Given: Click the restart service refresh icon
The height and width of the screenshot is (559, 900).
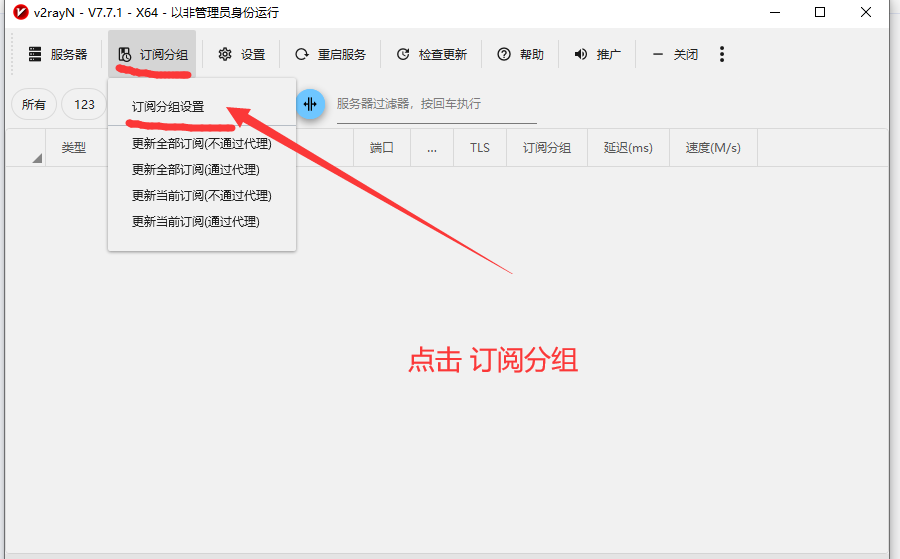Looking at the screenshot, I should [301, 54].
